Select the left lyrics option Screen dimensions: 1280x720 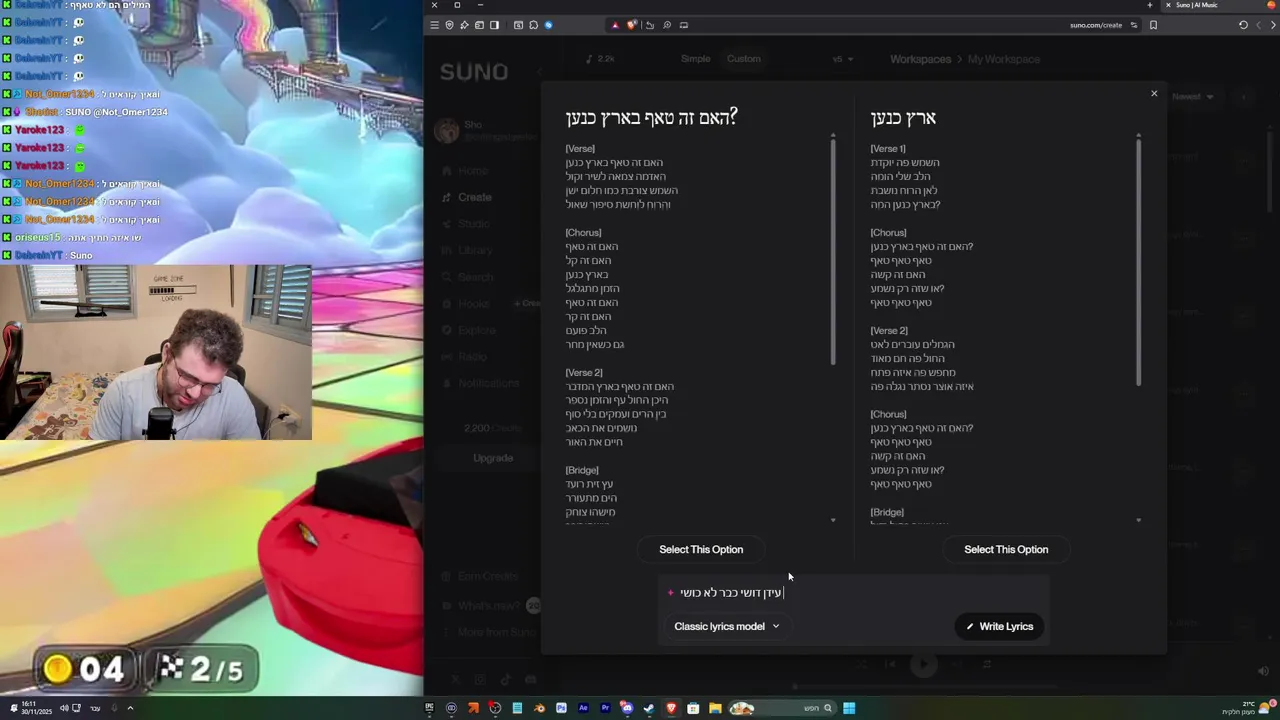pos(701,549)
